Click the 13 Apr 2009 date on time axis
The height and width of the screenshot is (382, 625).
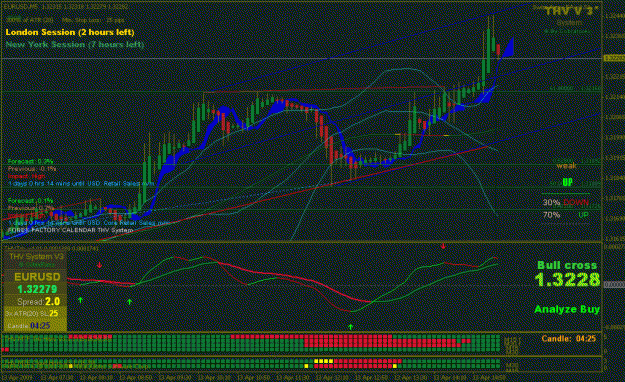coord(17,377)
